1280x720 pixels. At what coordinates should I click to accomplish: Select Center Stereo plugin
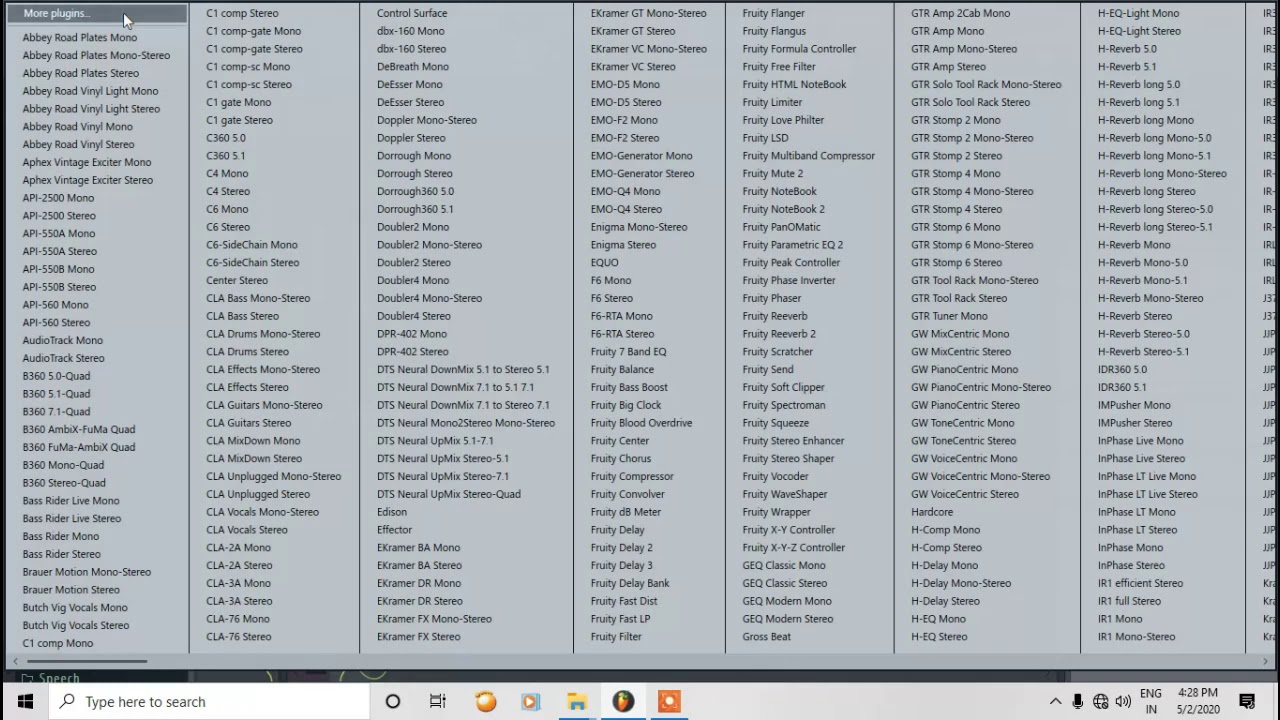coord(237,280)
